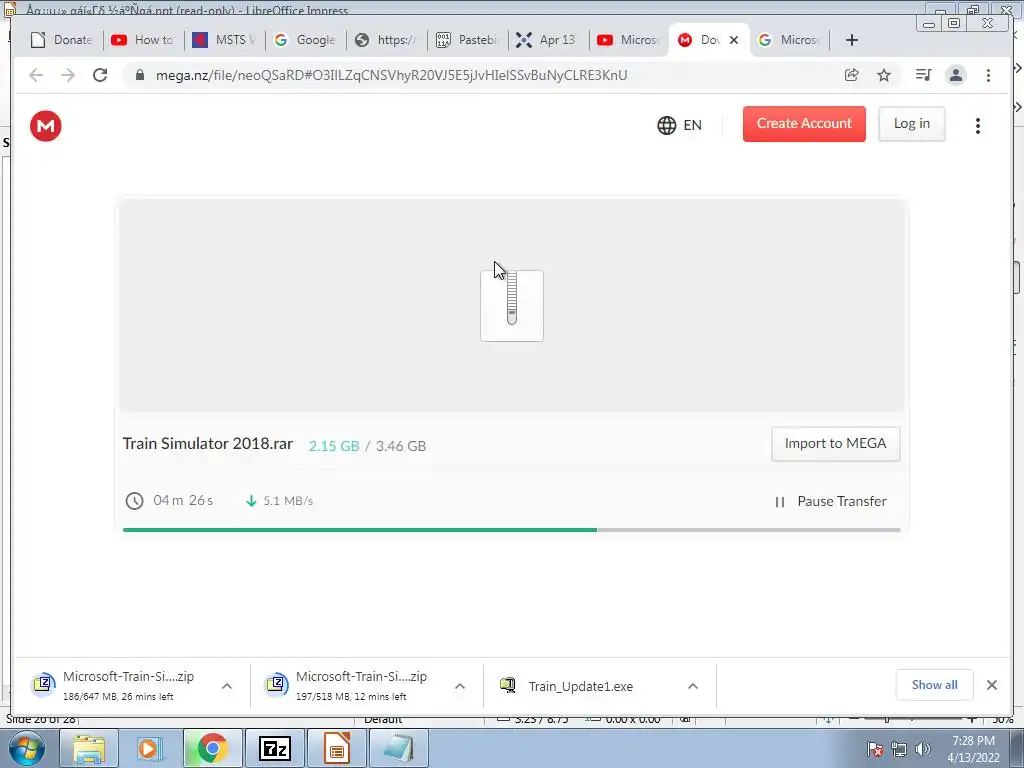This screenshot has width=1024, height=768.
Task: Open the Chrome three-dot menu
Action: click(988, 75)
